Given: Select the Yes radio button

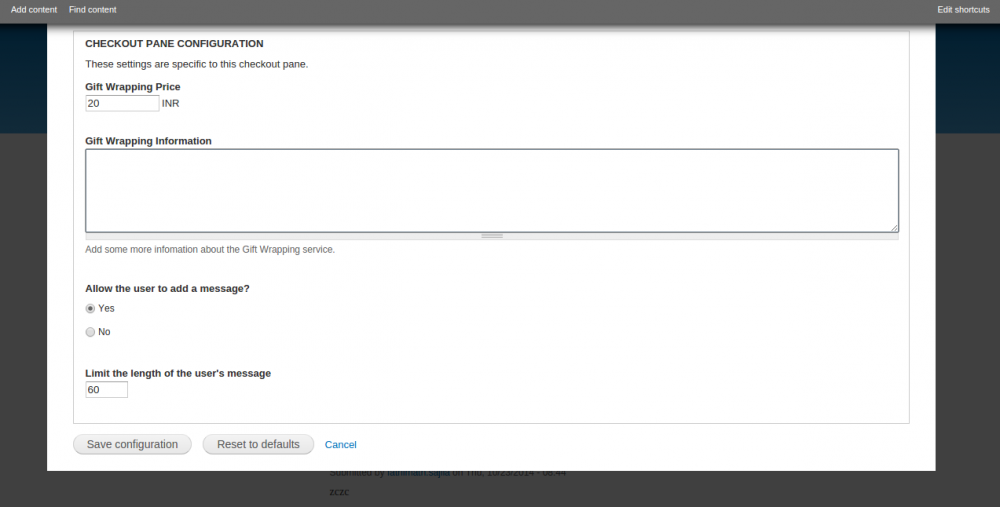Looking at the screenshot, I should (x=91, y=309).
